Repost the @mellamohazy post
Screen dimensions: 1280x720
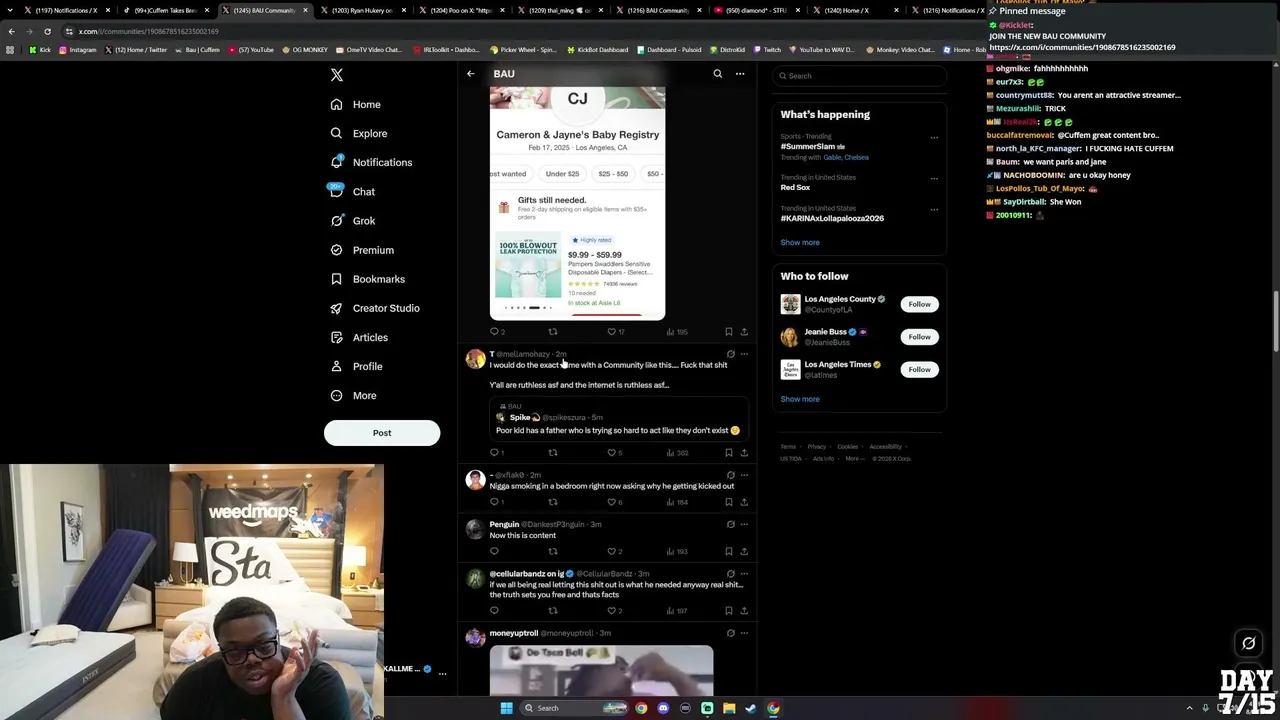point(553,453)
